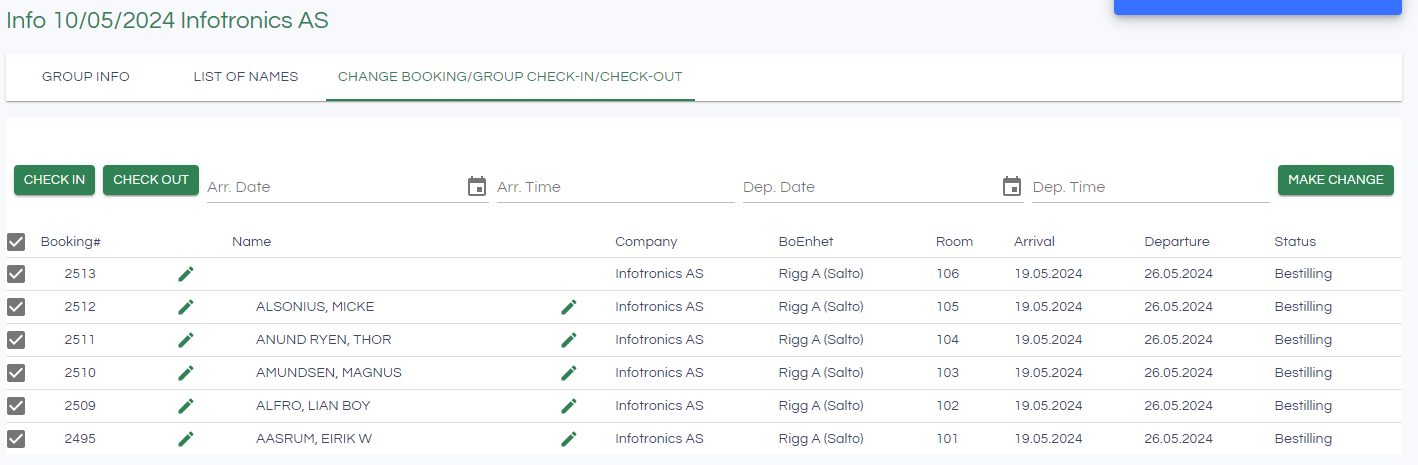Uncheck booking 2509 row checkbox
Viewport: 1418px width, 465px height.
[16, 406]
